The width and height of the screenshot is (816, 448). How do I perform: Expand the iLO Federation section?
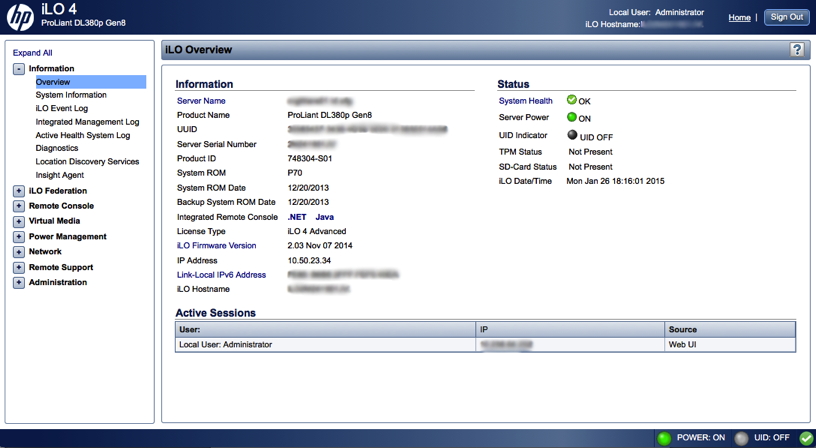(19, 191)
